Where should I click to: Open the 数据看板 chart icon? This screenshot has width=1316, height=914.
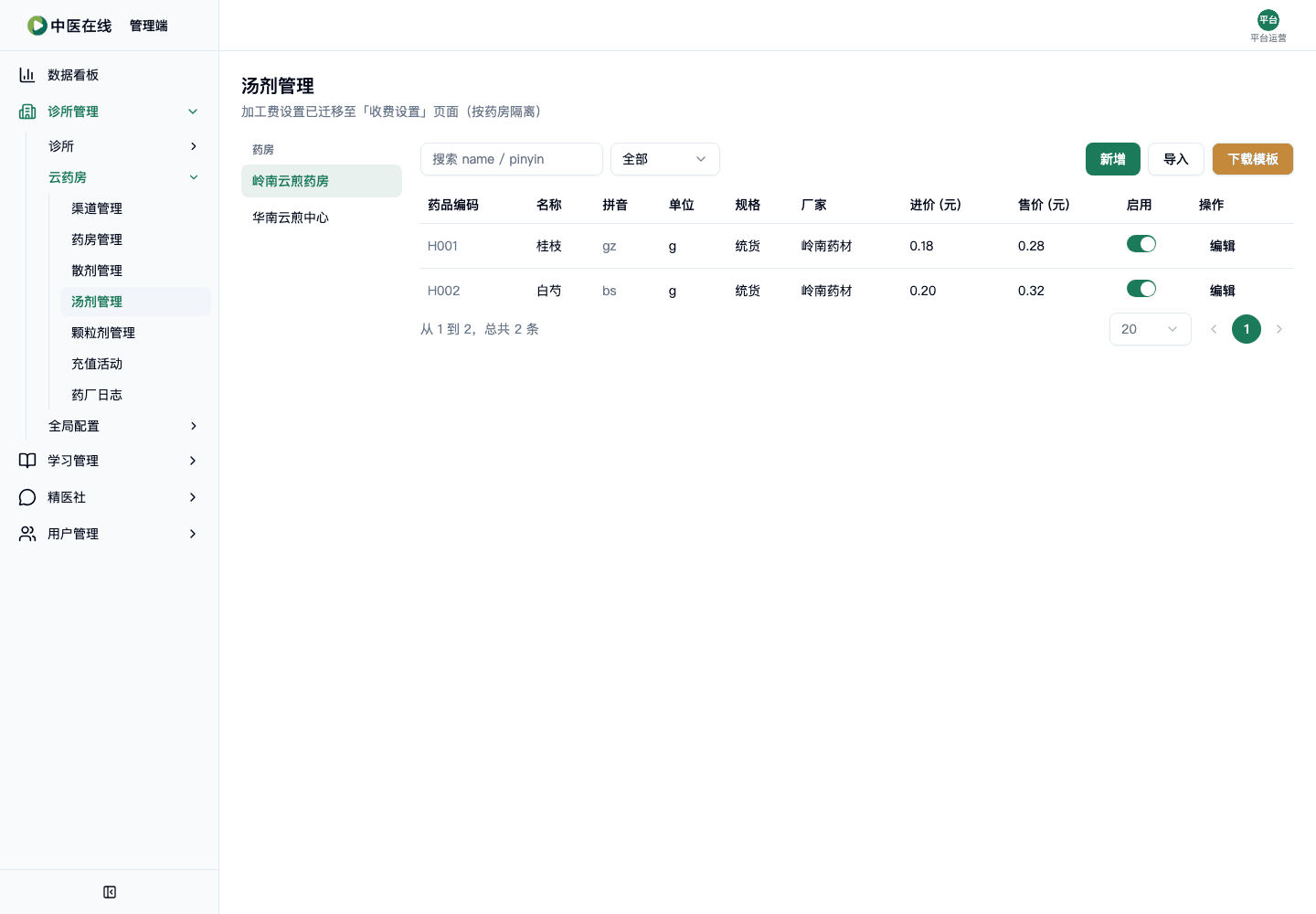27,75
